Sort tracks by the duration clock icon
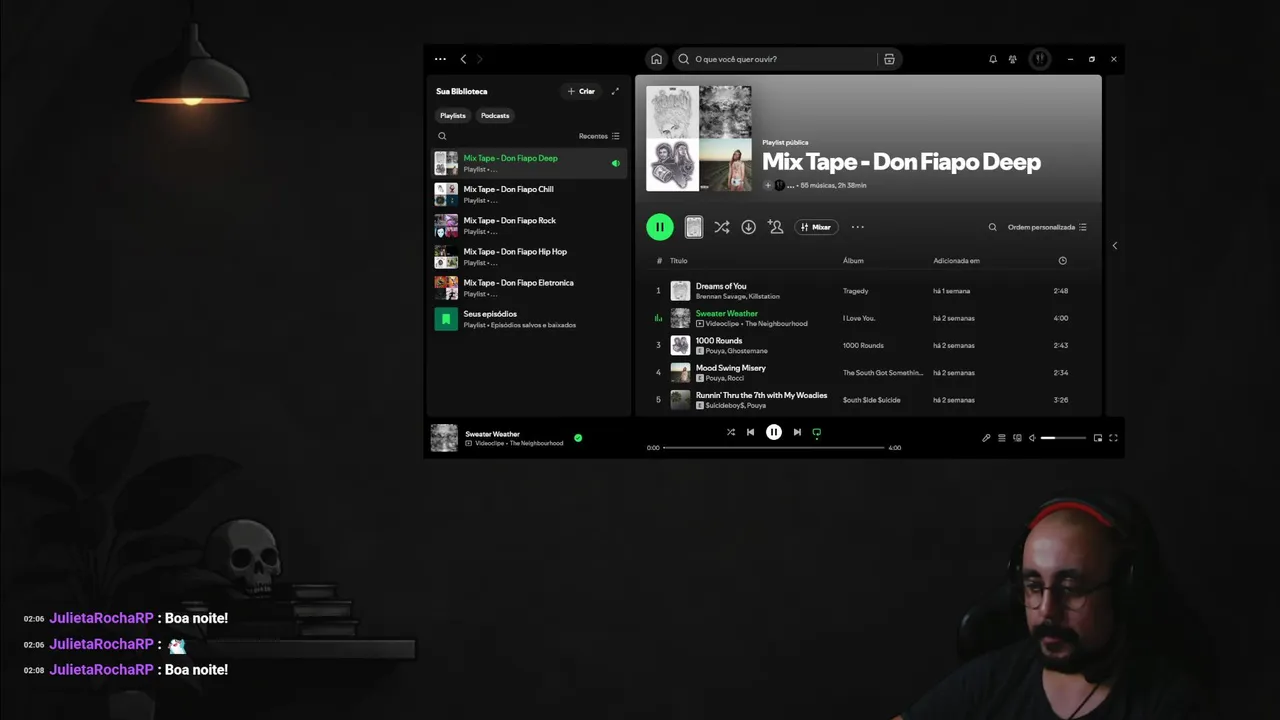This screenshot has height=720, width=1280. pos(1062,261)
